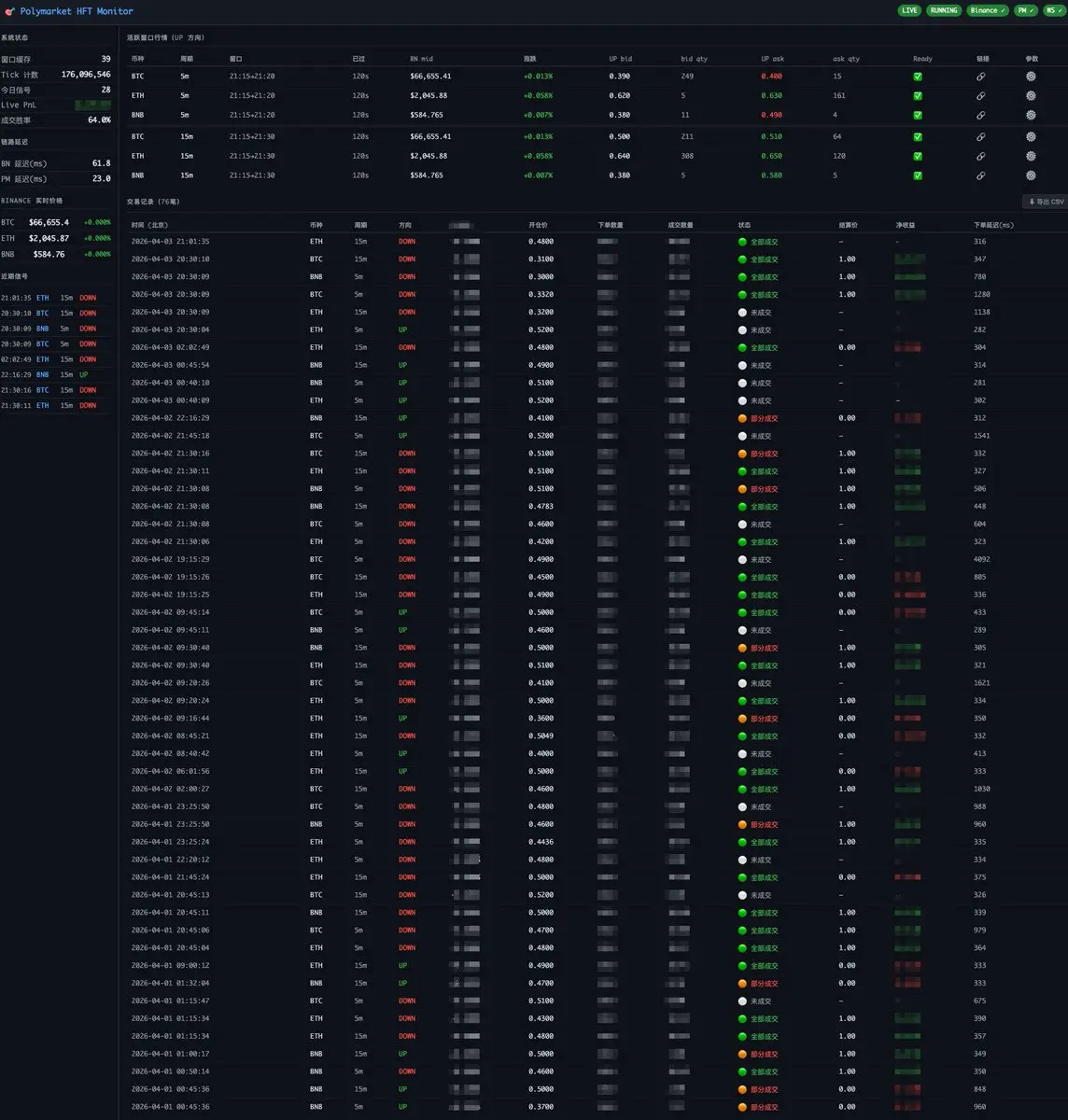Open the link icon for BTC 15m row
1068x1120 pixels.
[x=980, y=136]
